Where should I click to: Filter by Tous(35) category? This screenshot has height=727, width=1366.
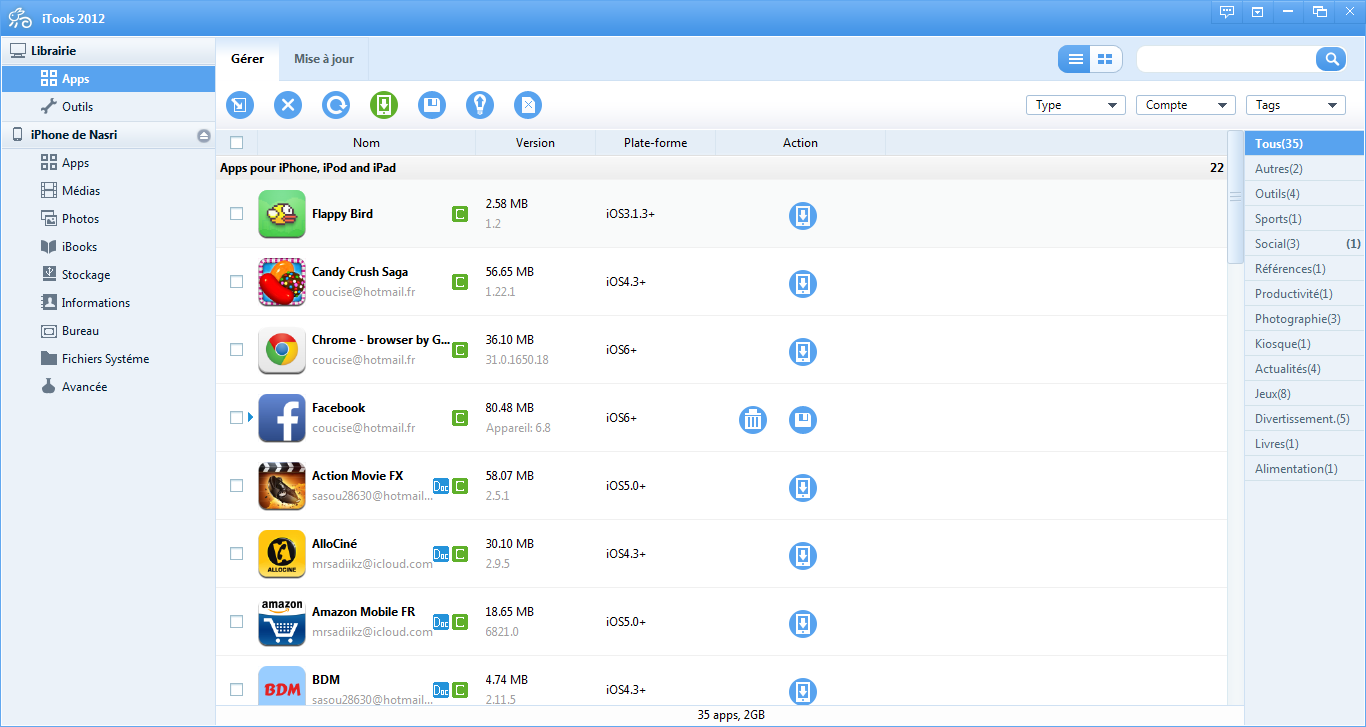click(1305, 144)
